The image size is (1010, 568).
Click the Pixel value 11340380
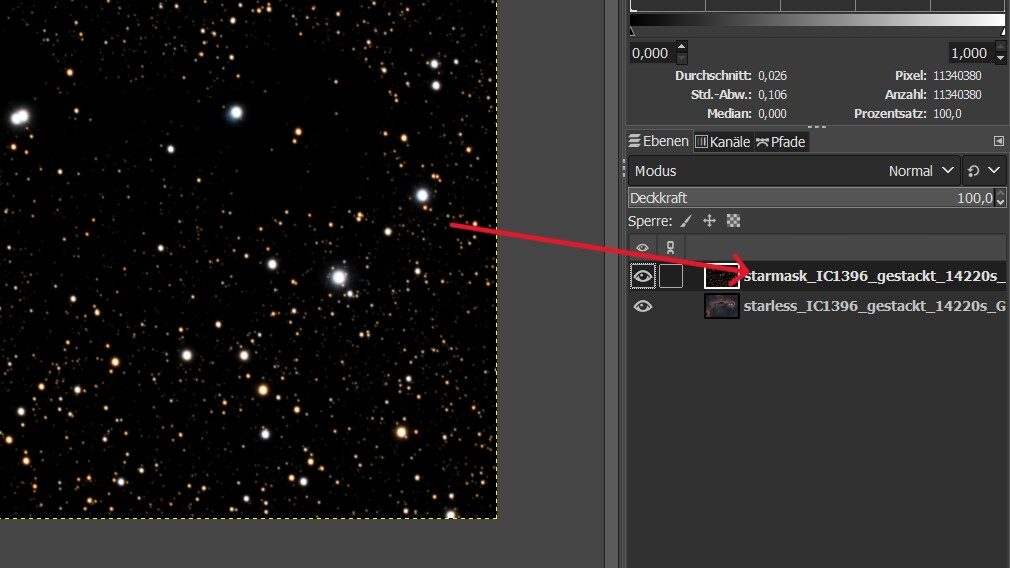click(957, 76)
